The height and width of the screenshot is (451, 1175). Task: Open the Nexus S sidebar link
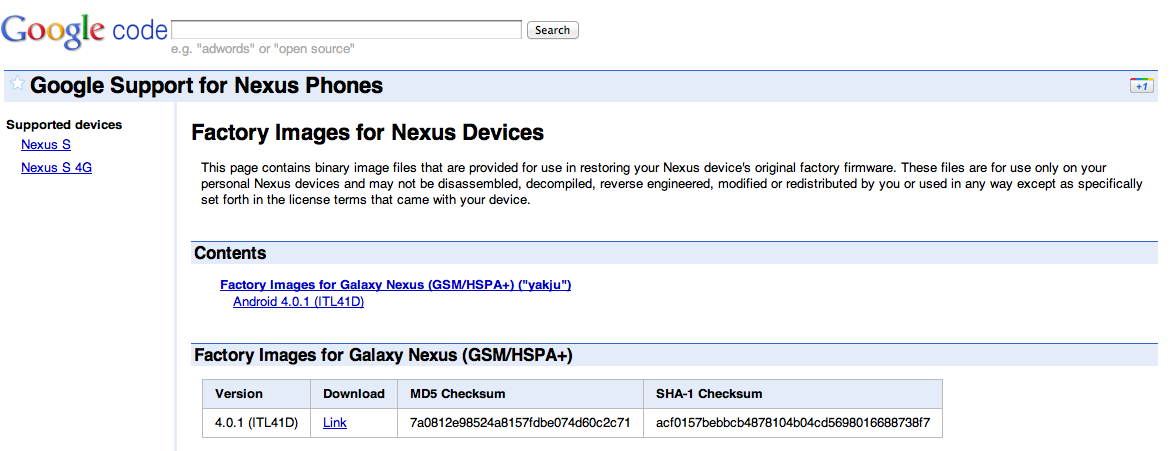46,145
